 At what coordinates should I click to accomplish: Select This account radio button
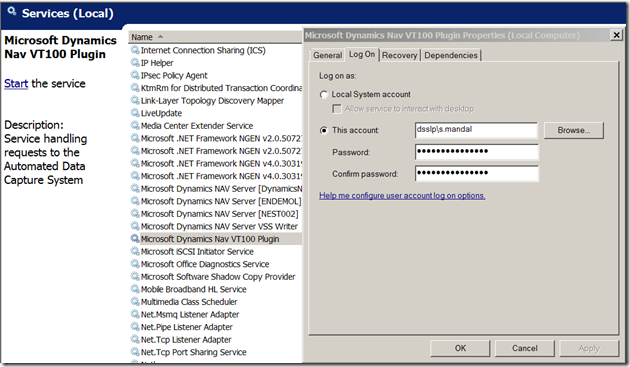(324, 130)
